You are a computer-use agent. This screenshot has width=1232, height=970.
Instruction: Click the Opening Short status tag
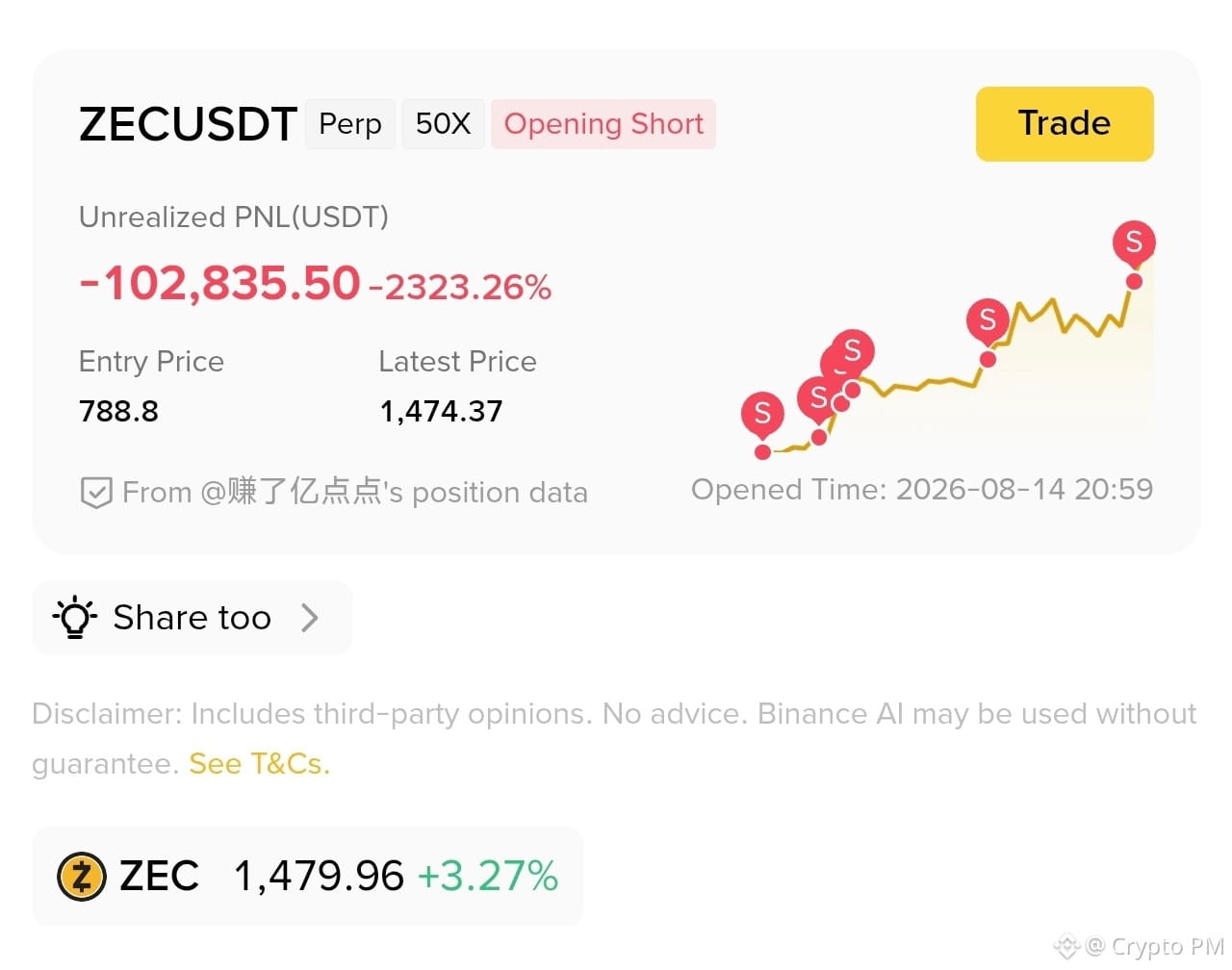603,124
